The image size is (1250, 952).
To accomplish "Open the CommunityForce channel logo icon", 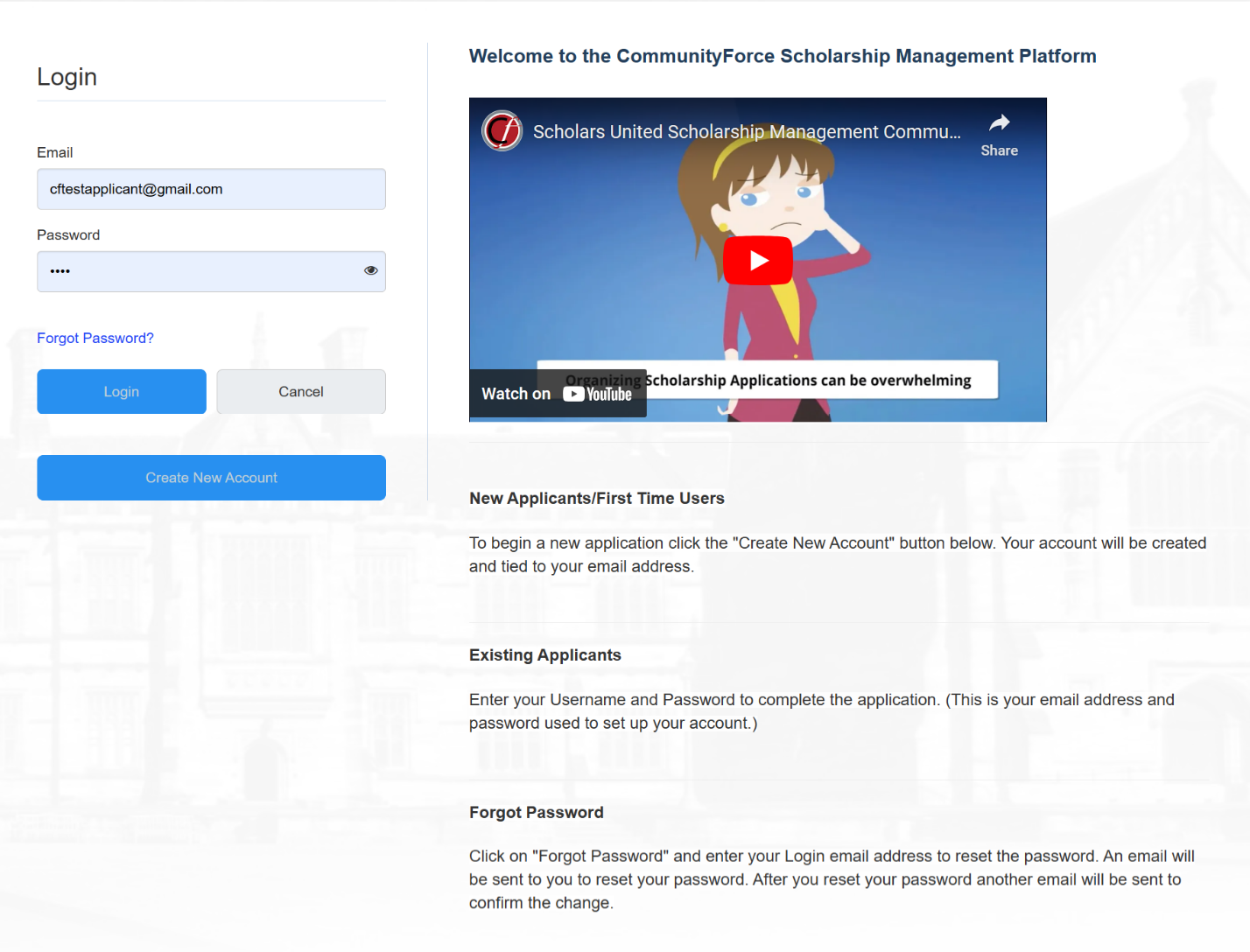I will click(x=502, y=131).
